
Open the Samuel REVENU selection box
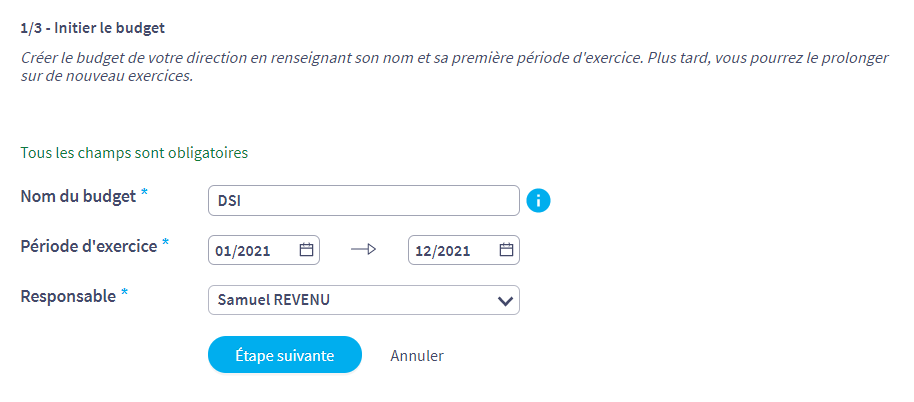tap(364, 300)
